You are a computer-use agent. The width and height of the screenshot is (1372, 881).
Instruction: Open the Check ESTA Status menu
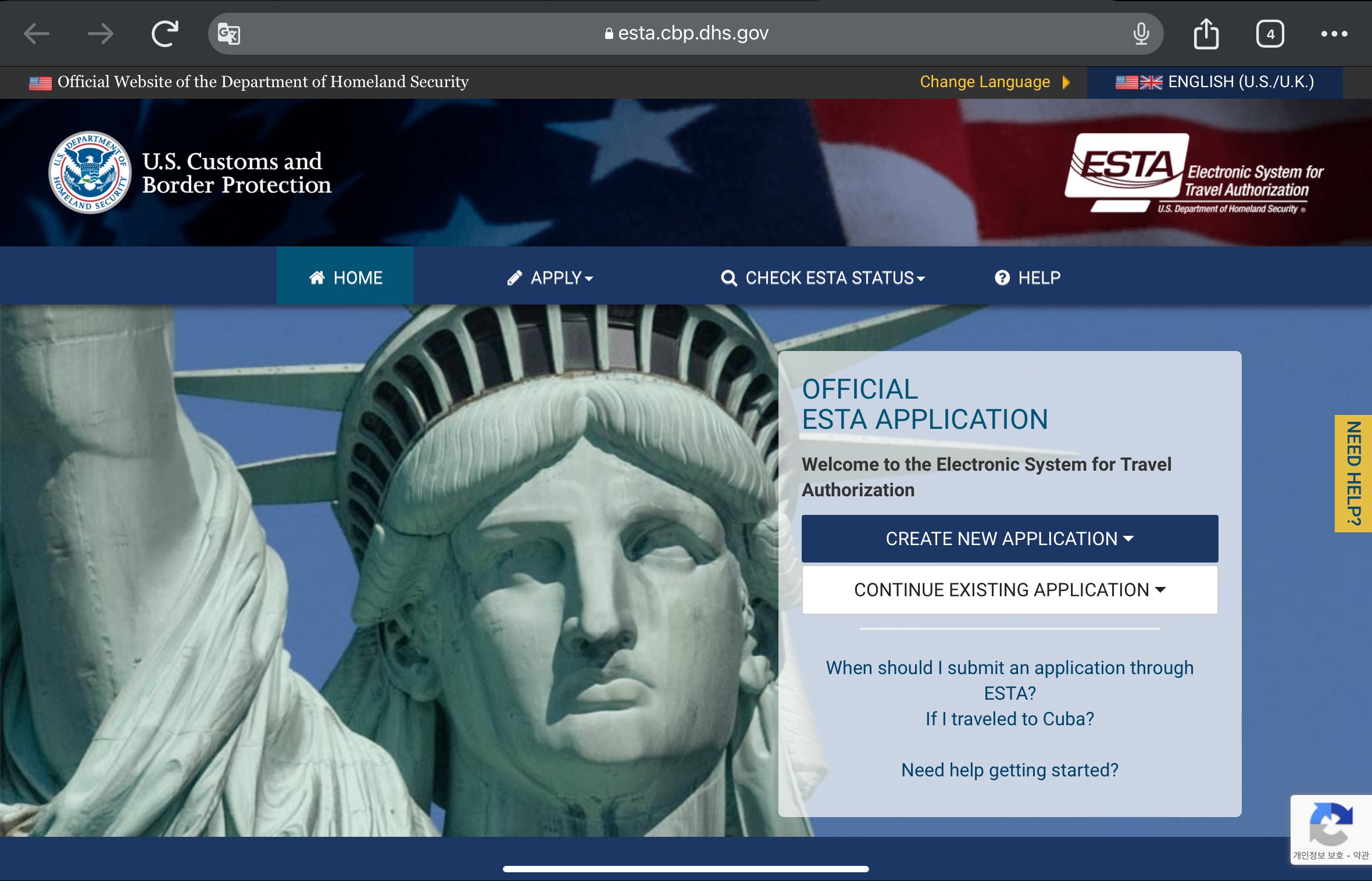pos(823,278)
